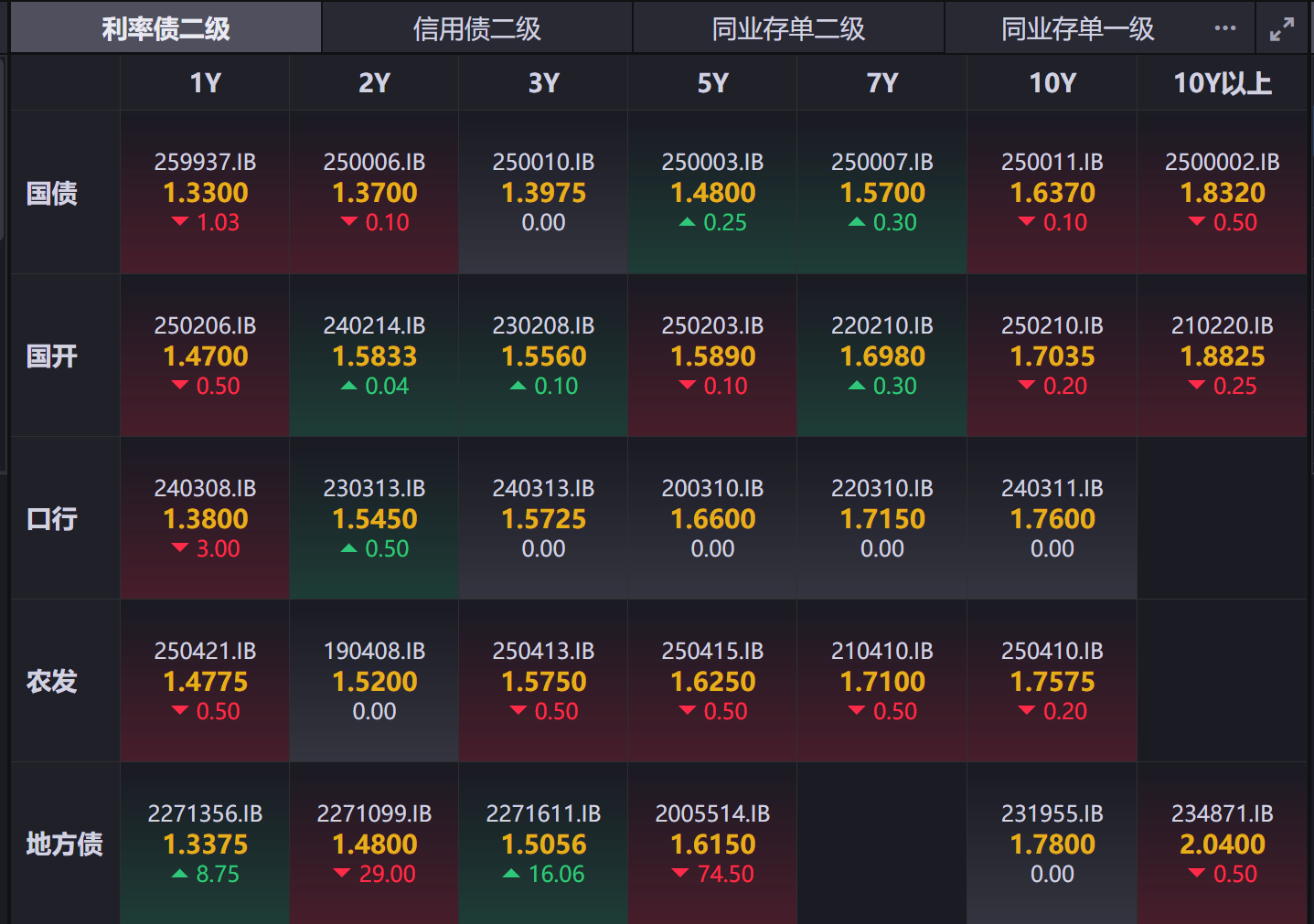Select bond cell 259937.IB under 国债 1Y

[204, 192]
